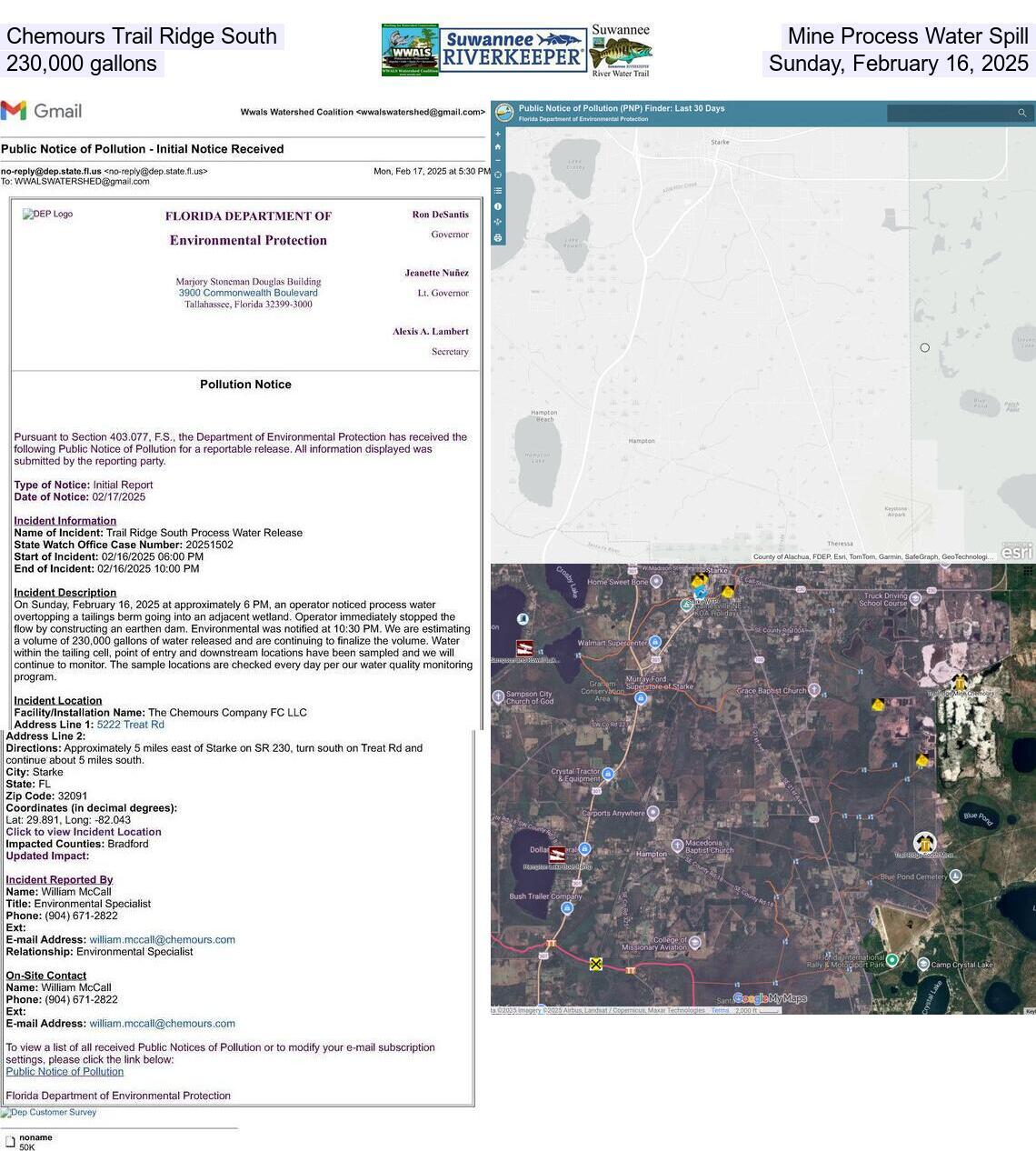Click the broken DEP Logo image

tap(47, 215)
